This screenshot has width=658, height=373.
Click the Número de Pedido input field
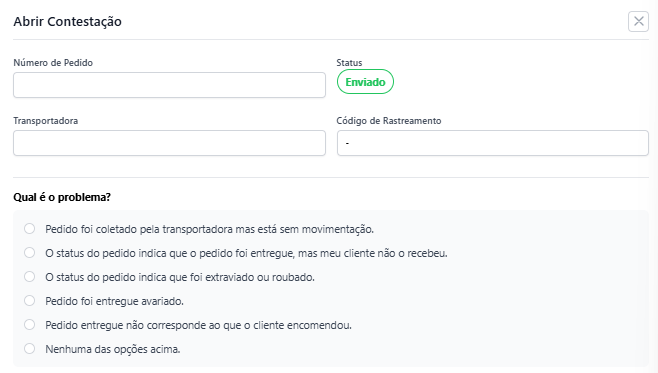pyautogui.click(x=169, y=85)
